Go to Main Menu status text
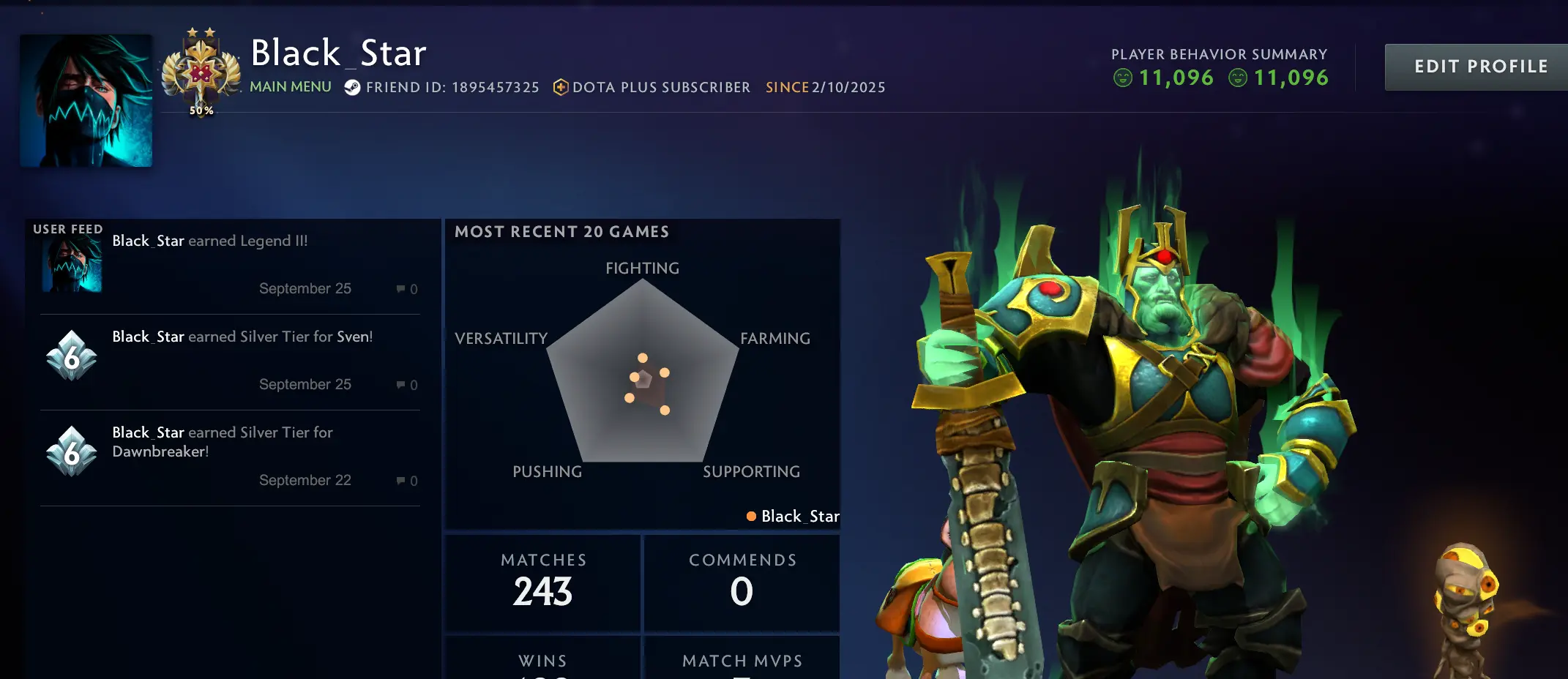 (x=291, y=87)
